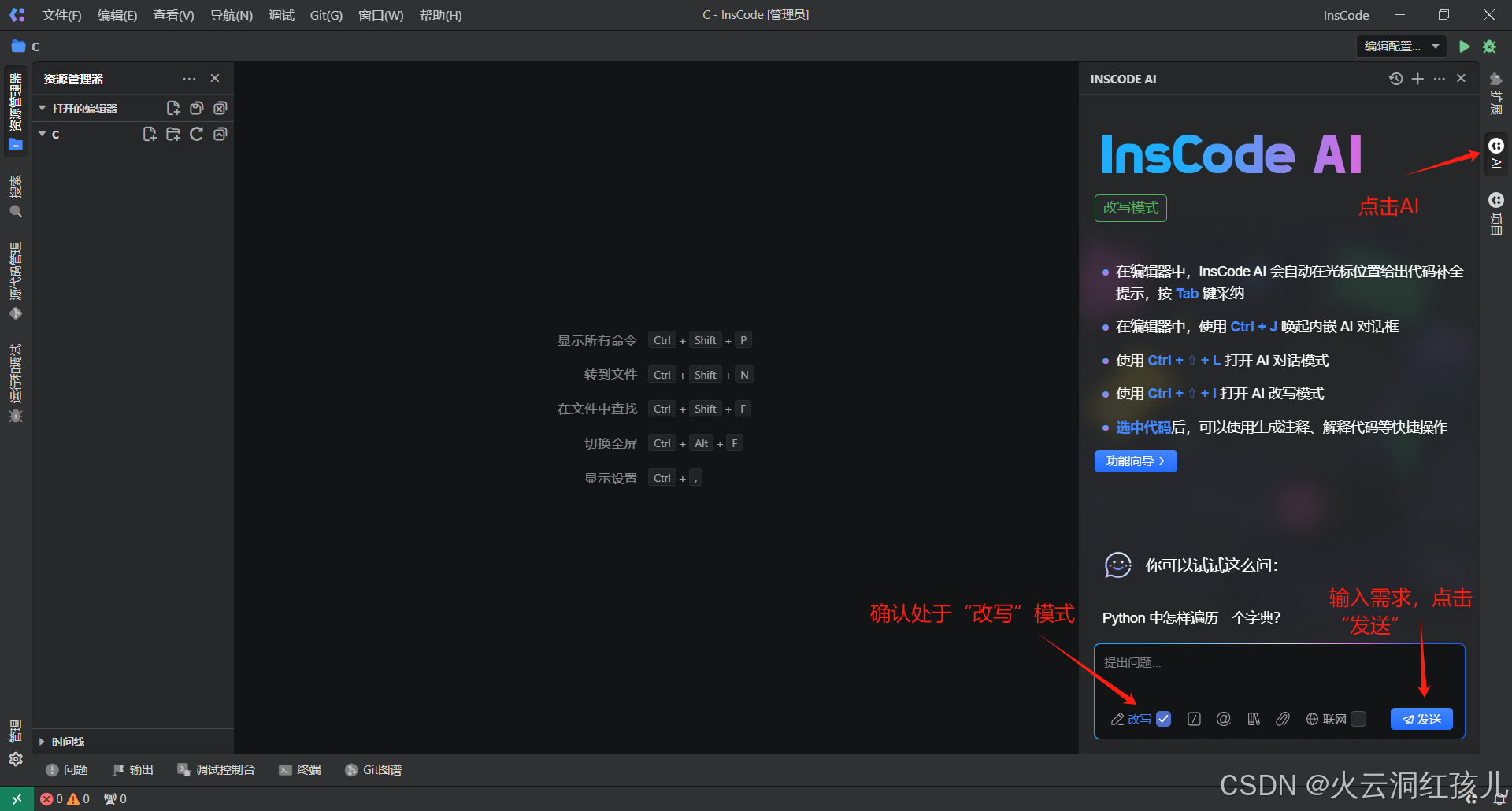Screen dimensions: 1512x811
Task: Open the 帮助(H) menu
Action: 441,15
